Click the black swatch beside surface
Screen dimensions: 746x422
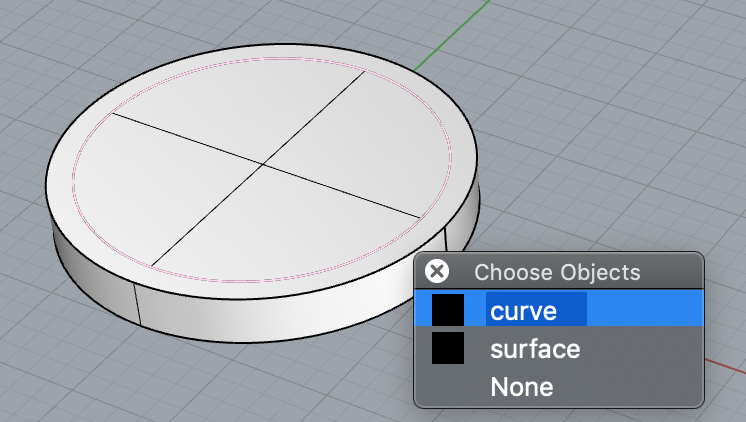coord(448,348)
